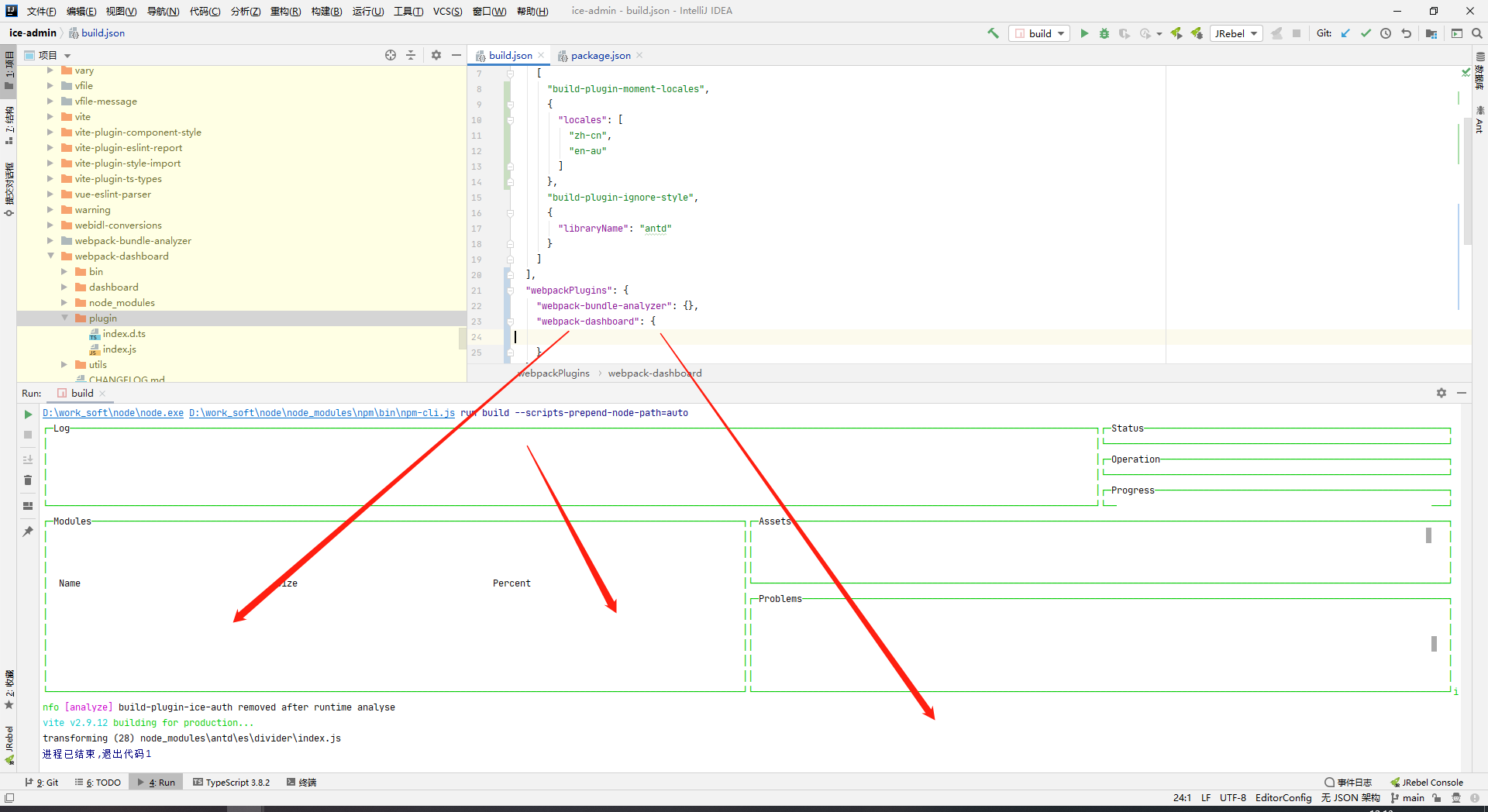Rerun build with green arrow in Run panel
Screen dimensions: 1488x812
click(x=28, y=415)
